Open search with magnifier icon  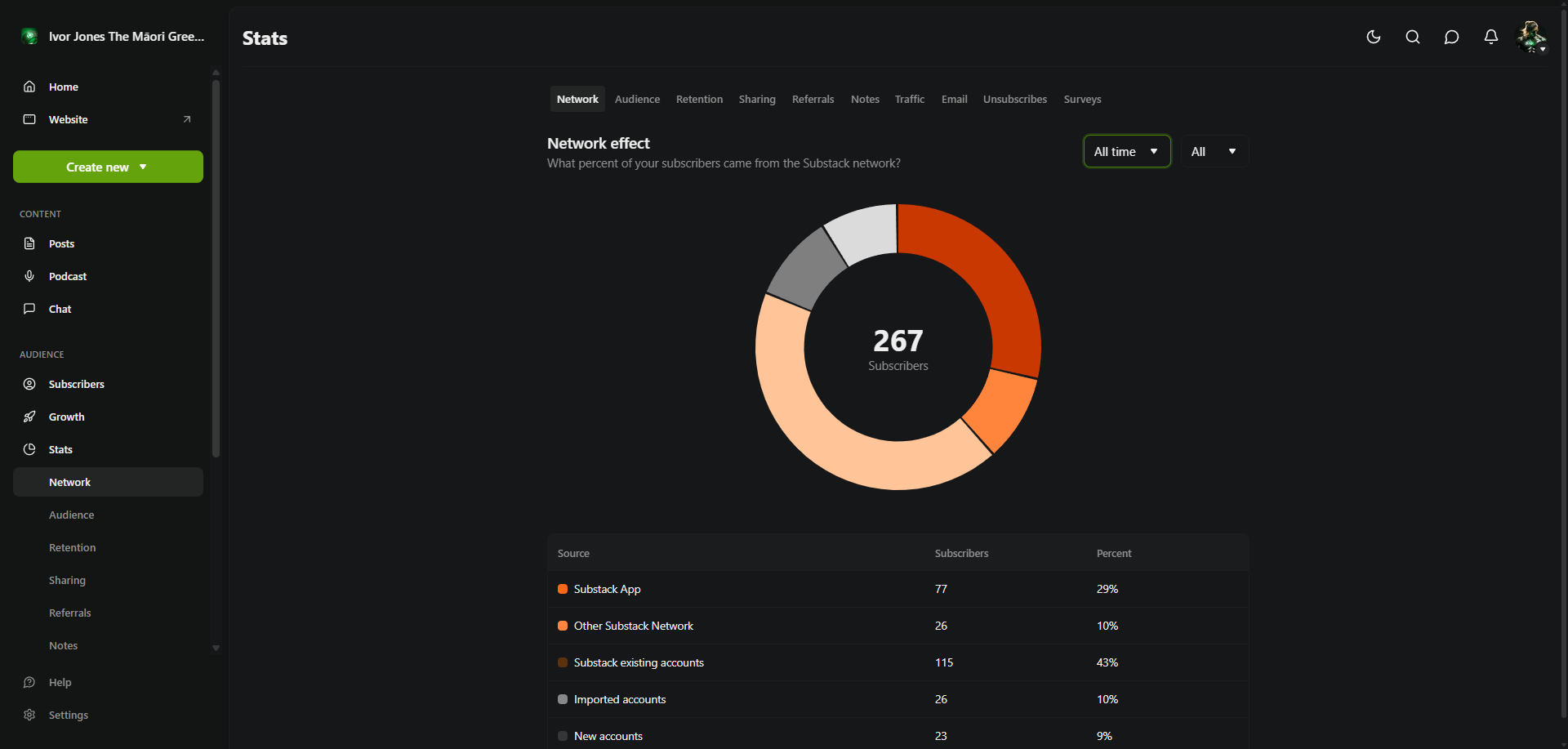tap(1412, 37)
